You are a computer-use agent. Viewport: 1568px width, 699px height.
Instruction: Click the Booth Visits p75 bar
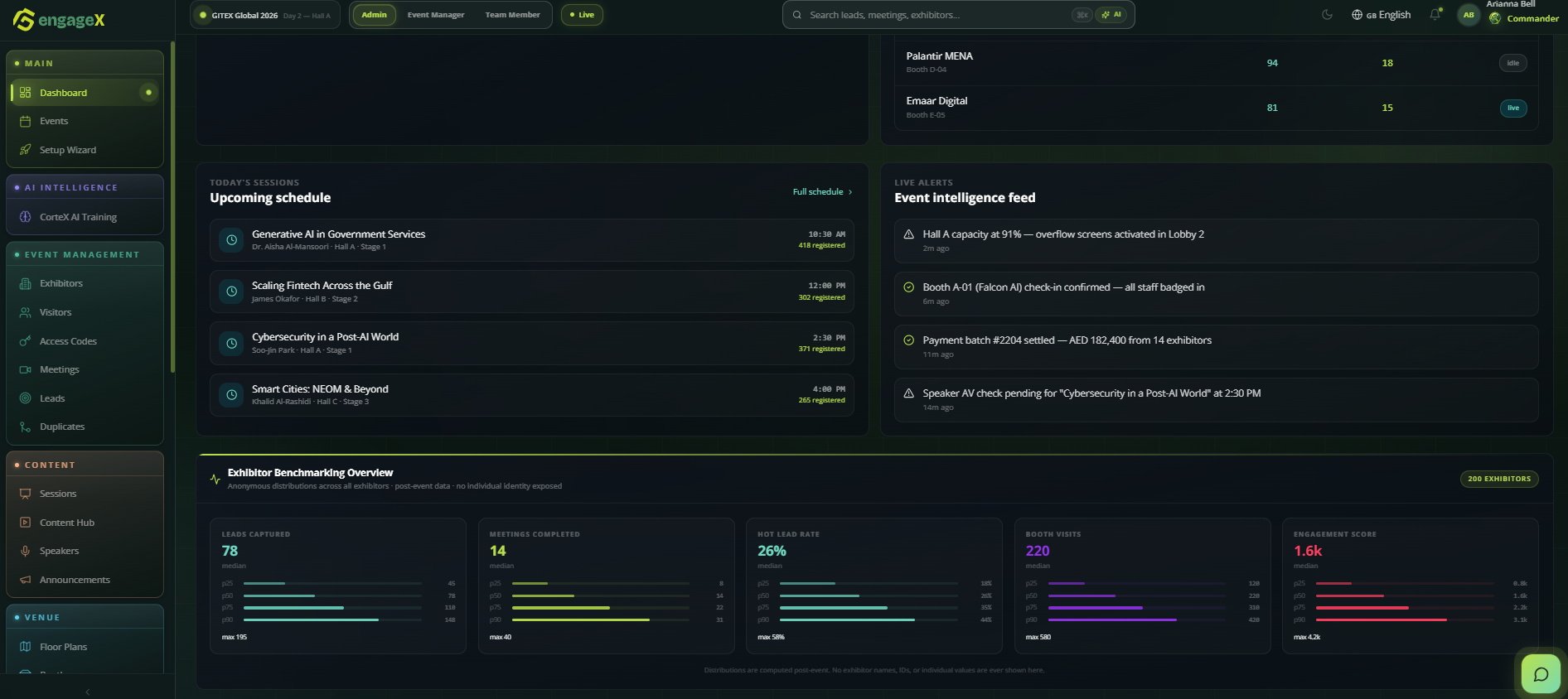click(1137, 608)
